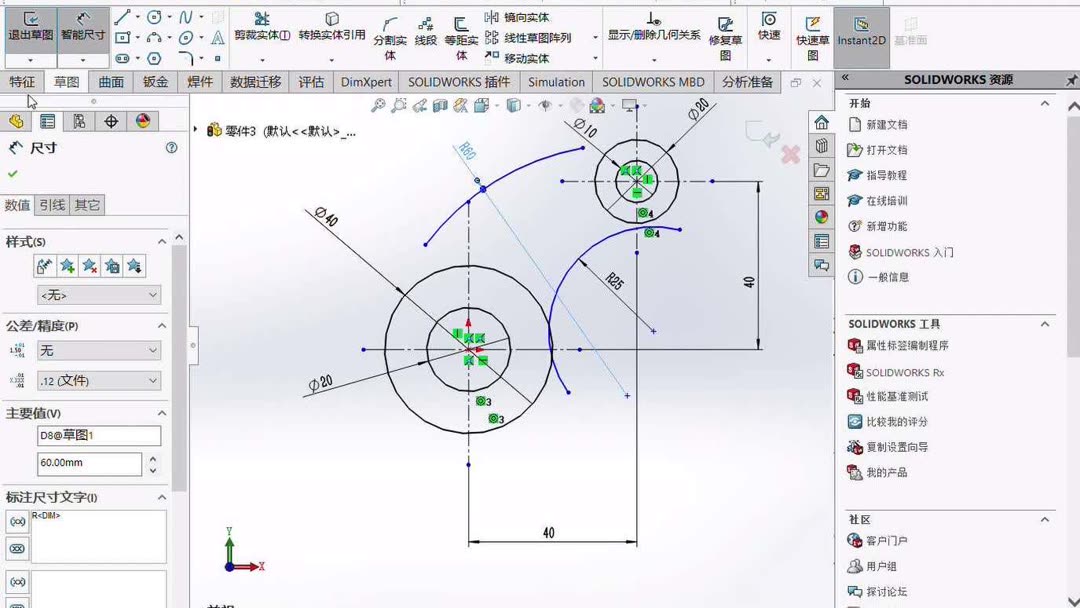Toggle Instant2D mode on the toolbar
Screen dimensions: 1080x608
pos(862,30)
